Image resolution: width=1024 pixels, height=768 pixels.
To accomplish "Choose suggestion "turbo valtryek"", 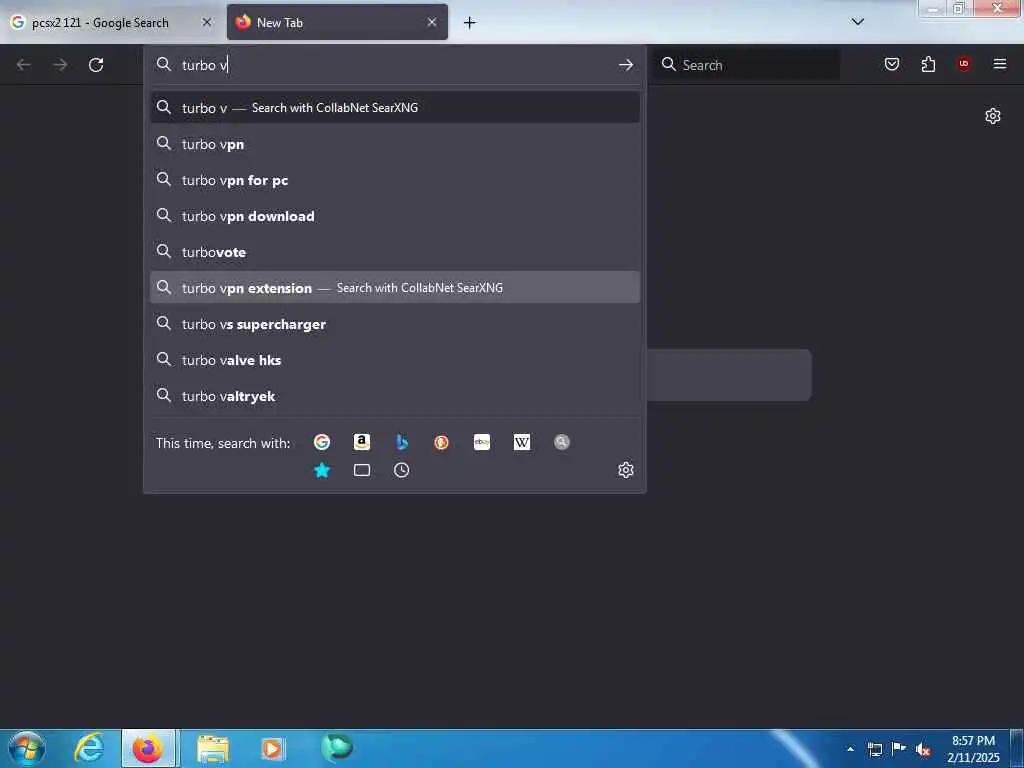I will [x=395, y=396].
